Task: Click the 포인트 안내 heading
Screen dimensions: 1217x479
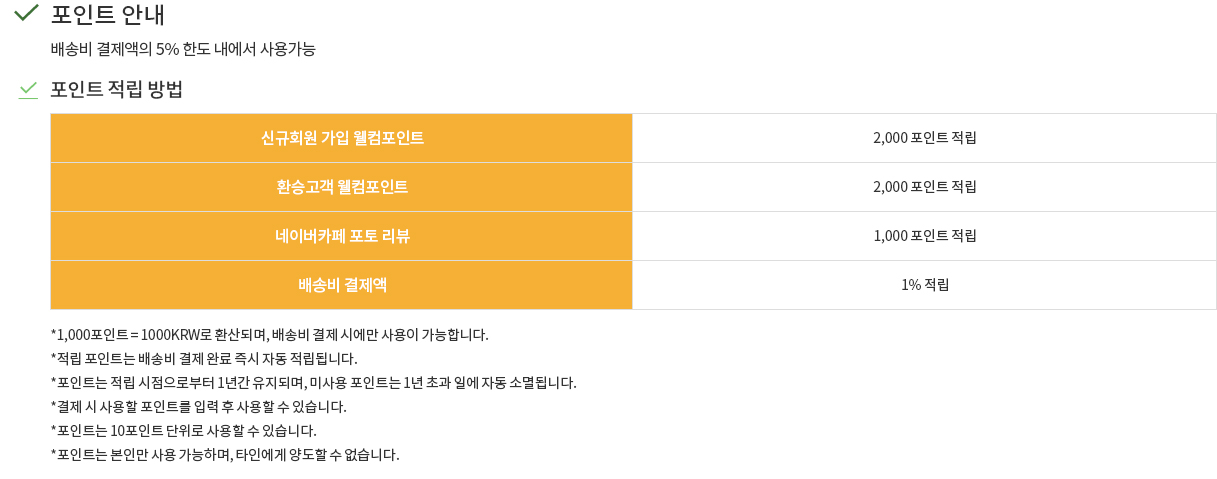Action: (x=108, y=15)
